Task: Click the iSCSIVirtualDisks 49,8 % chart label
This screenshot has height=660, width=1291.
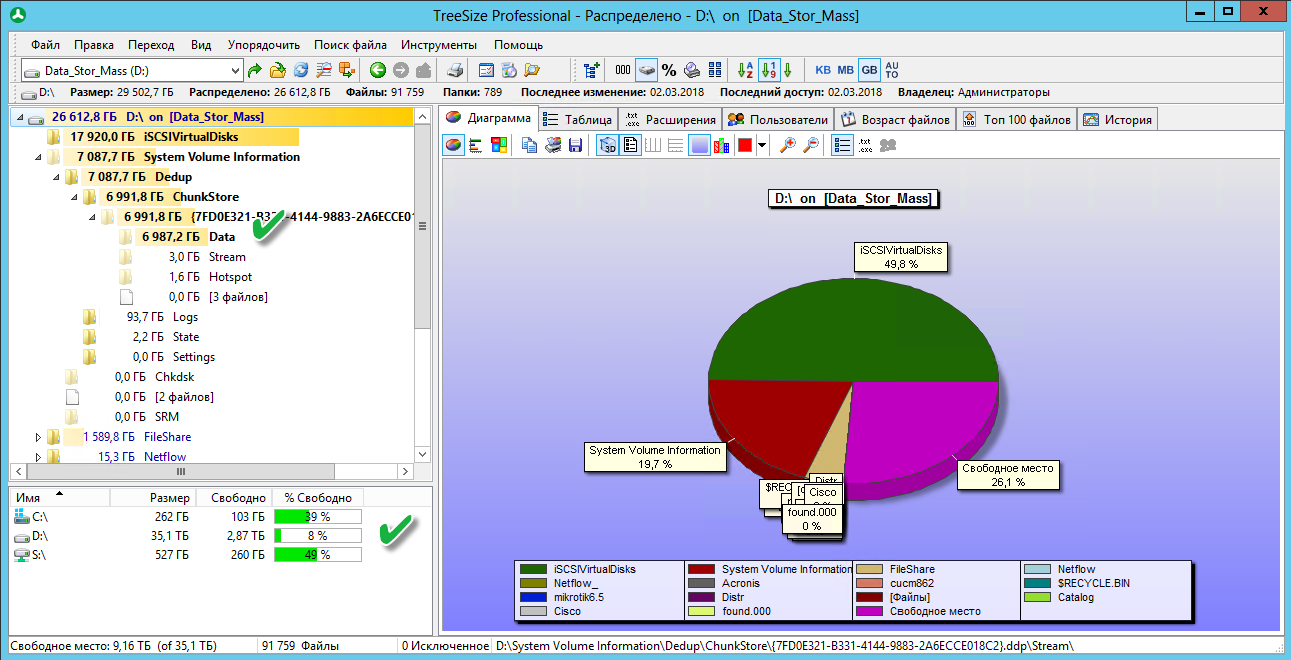Action: coord(900,257)
